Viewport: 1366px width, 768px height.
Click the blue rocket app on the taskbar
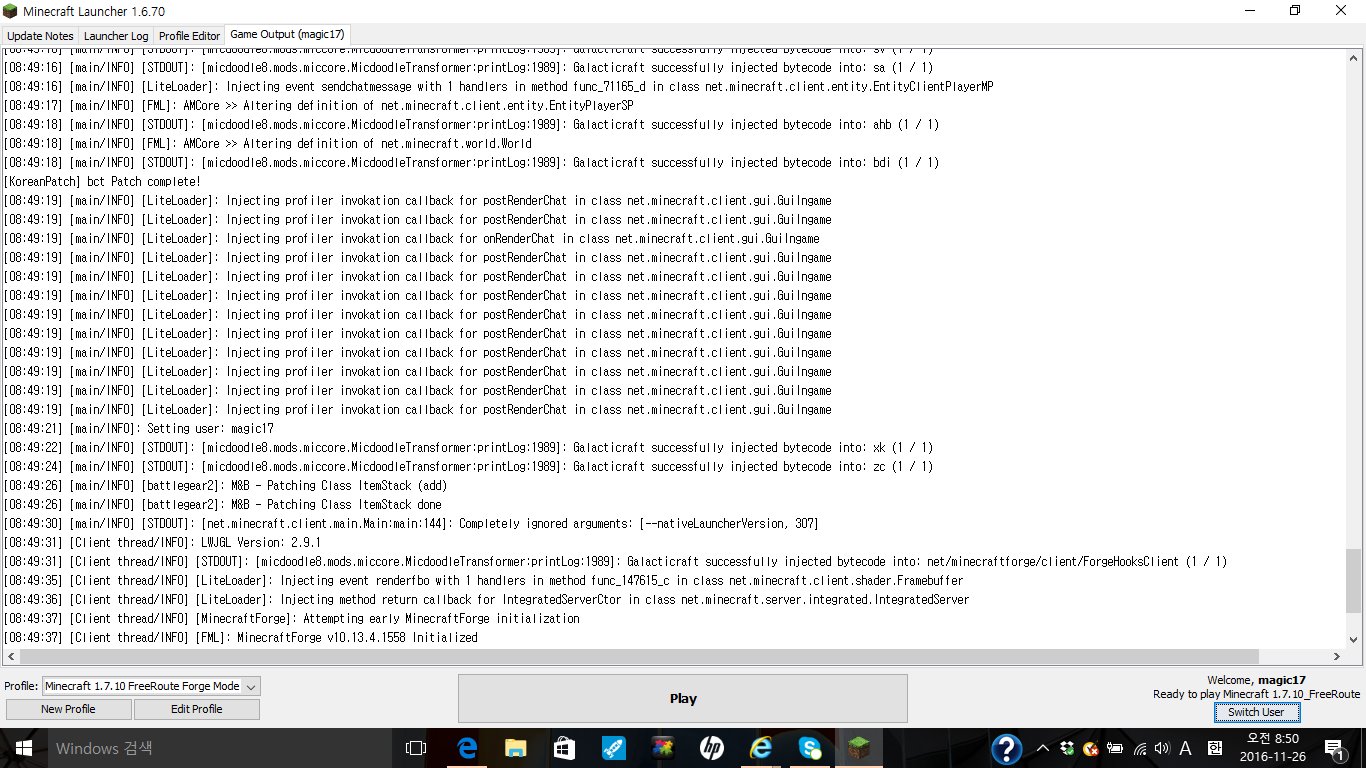pyautogui.click(x=614, y=748)
